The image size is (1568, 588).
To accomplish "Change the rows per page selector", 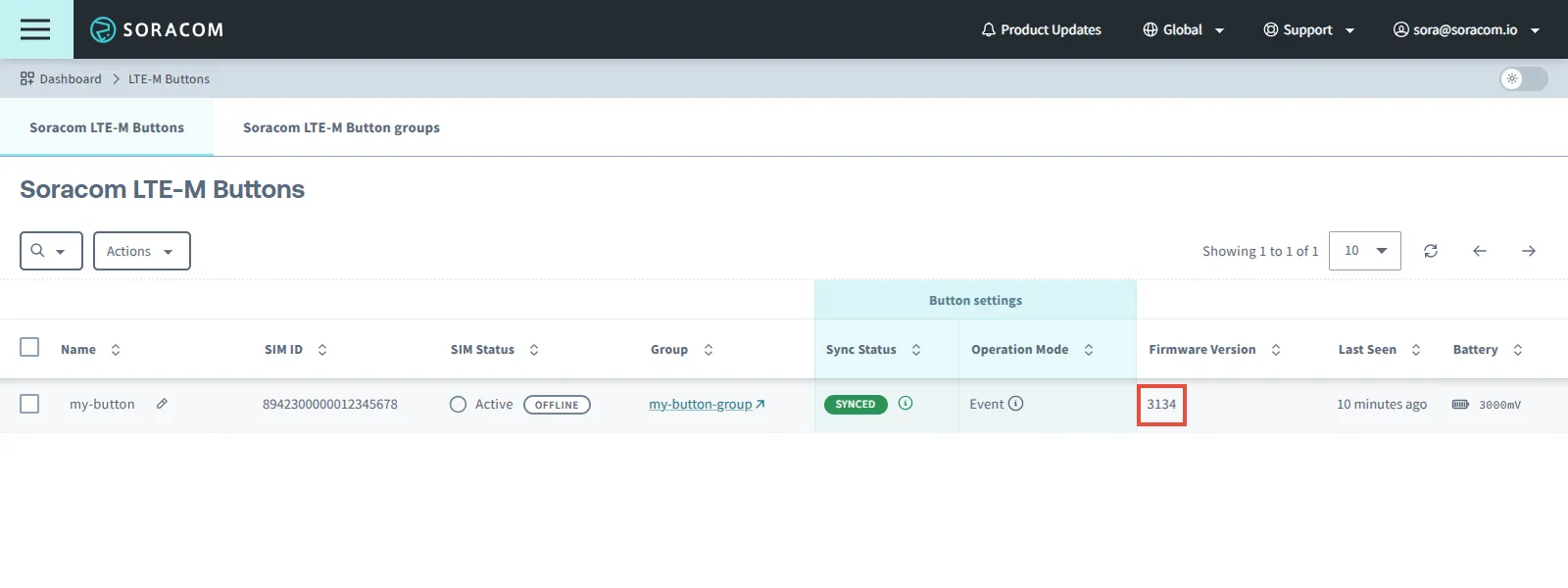I will point(1365,251).
